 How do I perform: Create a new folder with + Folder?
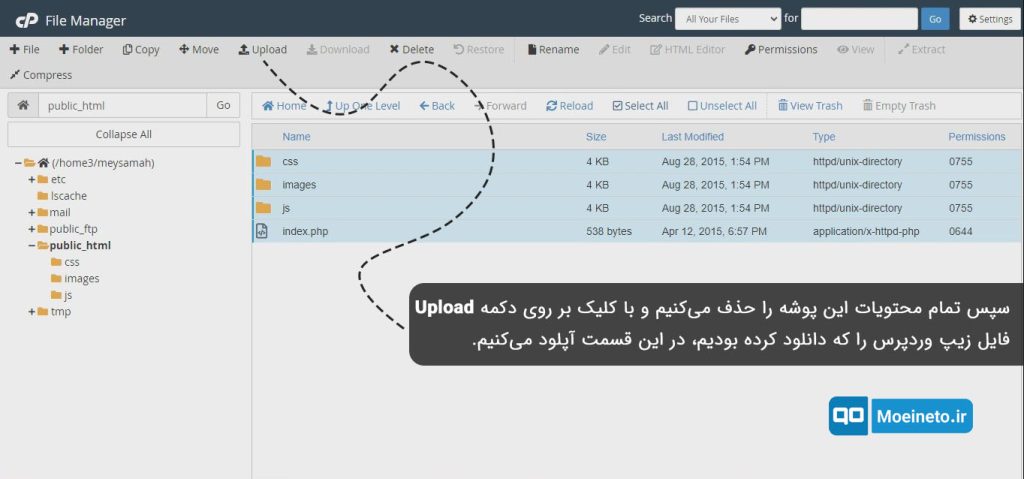tap(81, 50)
